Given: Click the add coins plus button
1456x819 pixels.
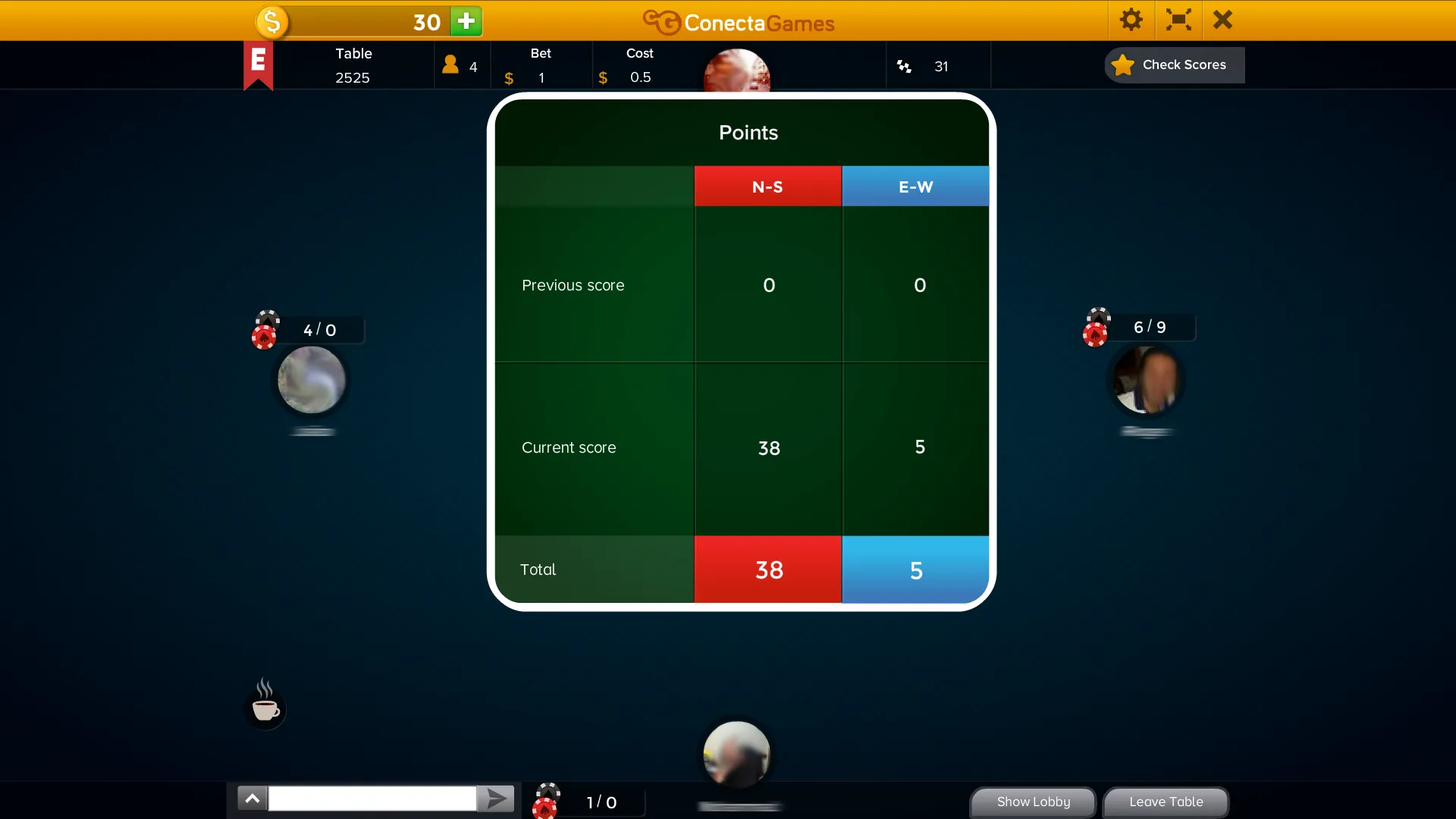Looking at the screenshot, I should pyautogui.click(x=464, y=21).
